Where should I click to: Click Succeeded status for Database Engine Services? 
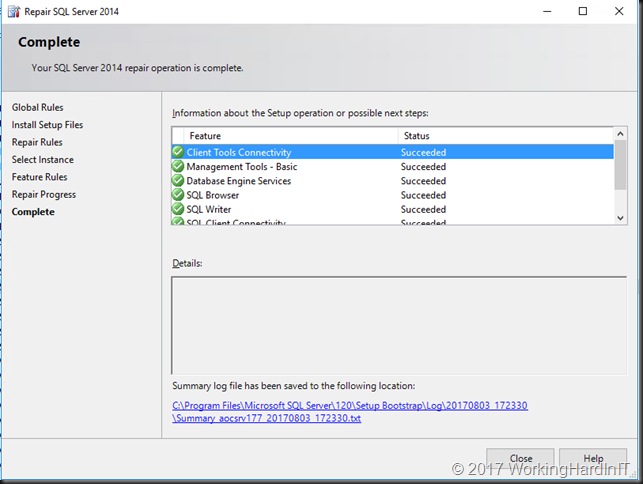[423, 181]
